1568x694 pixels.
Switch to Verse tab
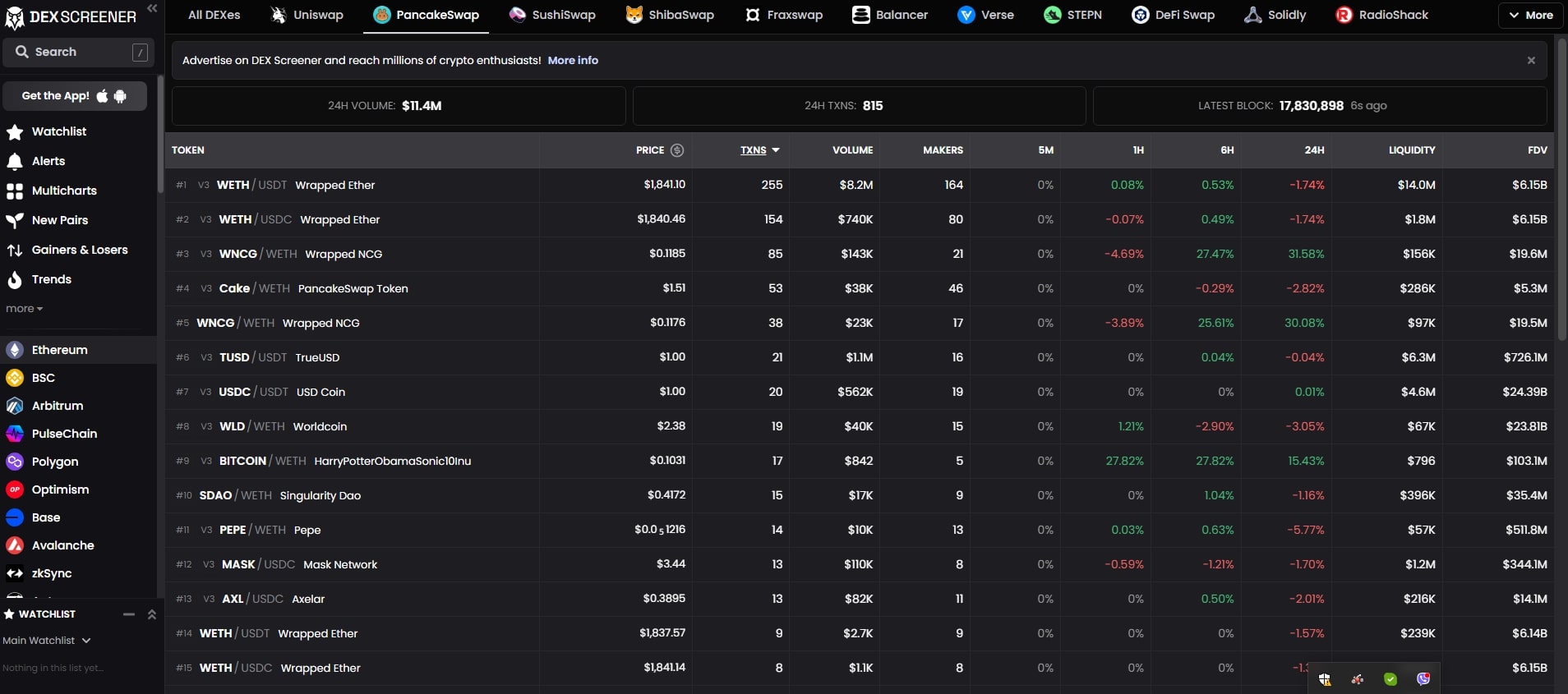[x=986, y=15]
